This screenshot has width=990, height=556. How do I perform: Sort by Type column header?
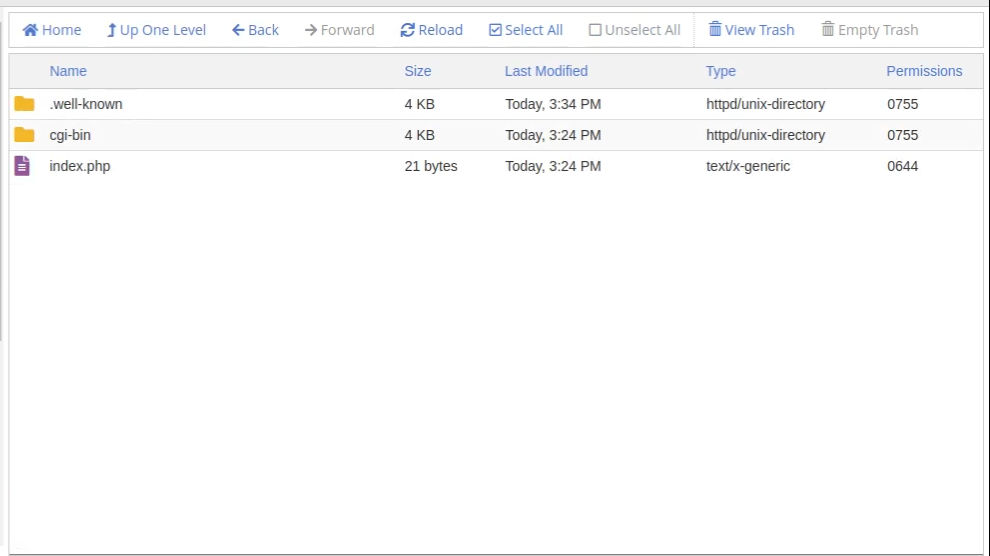coord(720,71)
